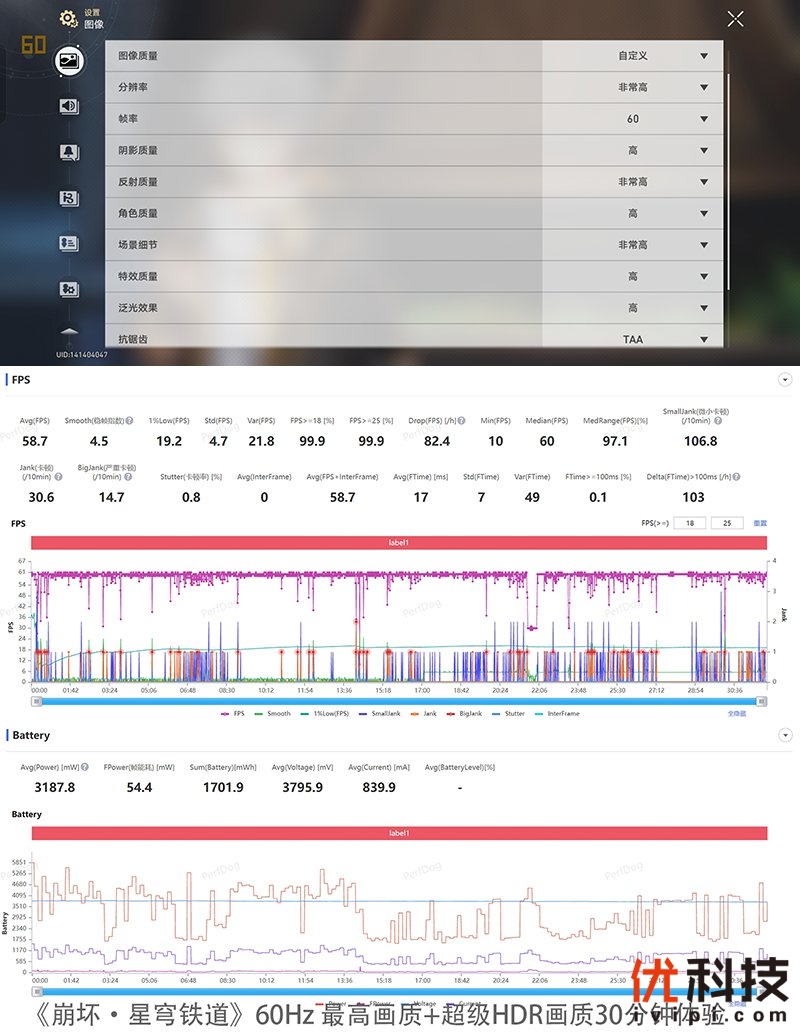
Task: Open the account profile settings icon
Action: pos(69,243)
